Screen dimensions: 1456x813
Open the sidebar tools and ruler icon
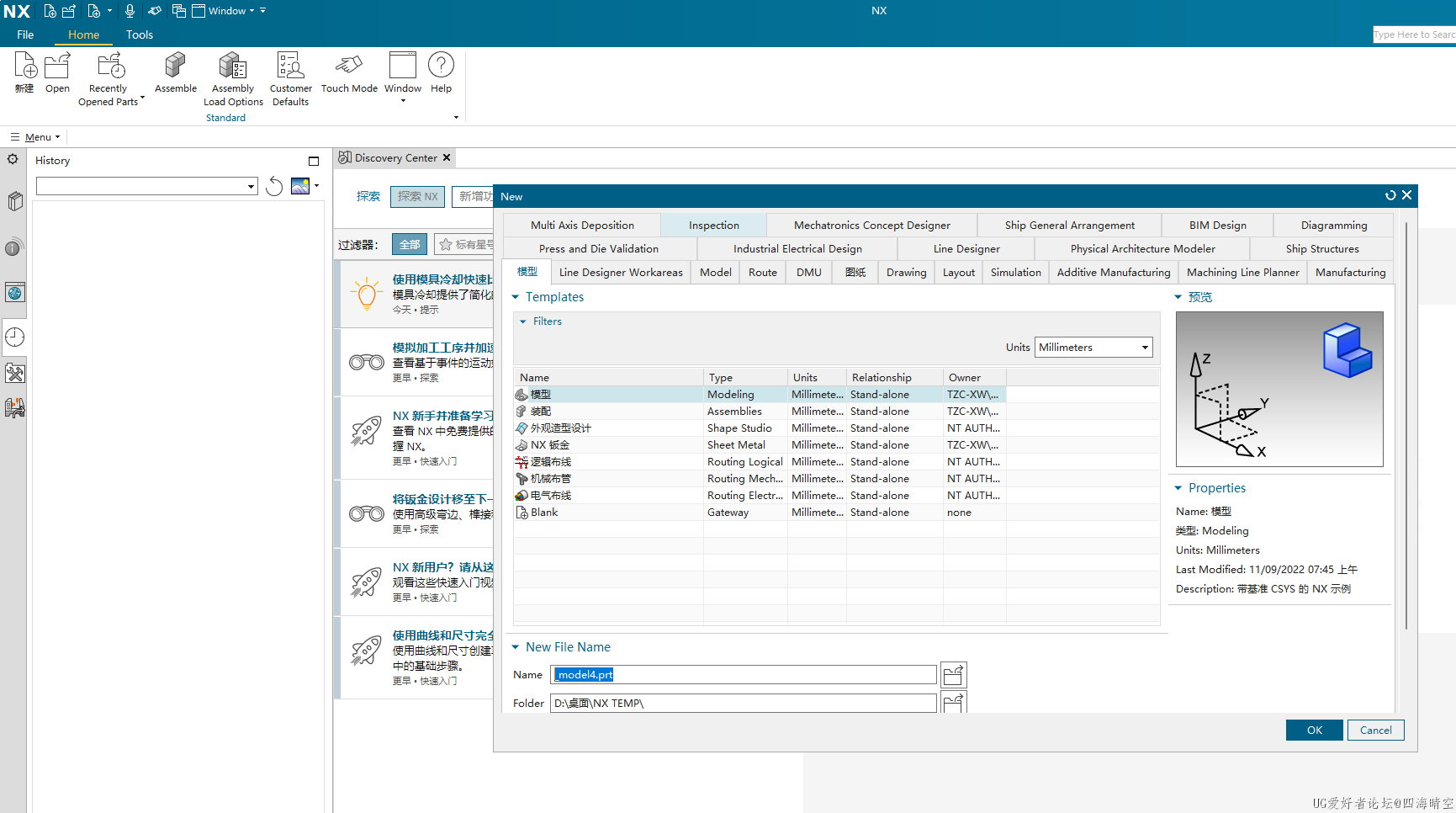pos(14,374)
